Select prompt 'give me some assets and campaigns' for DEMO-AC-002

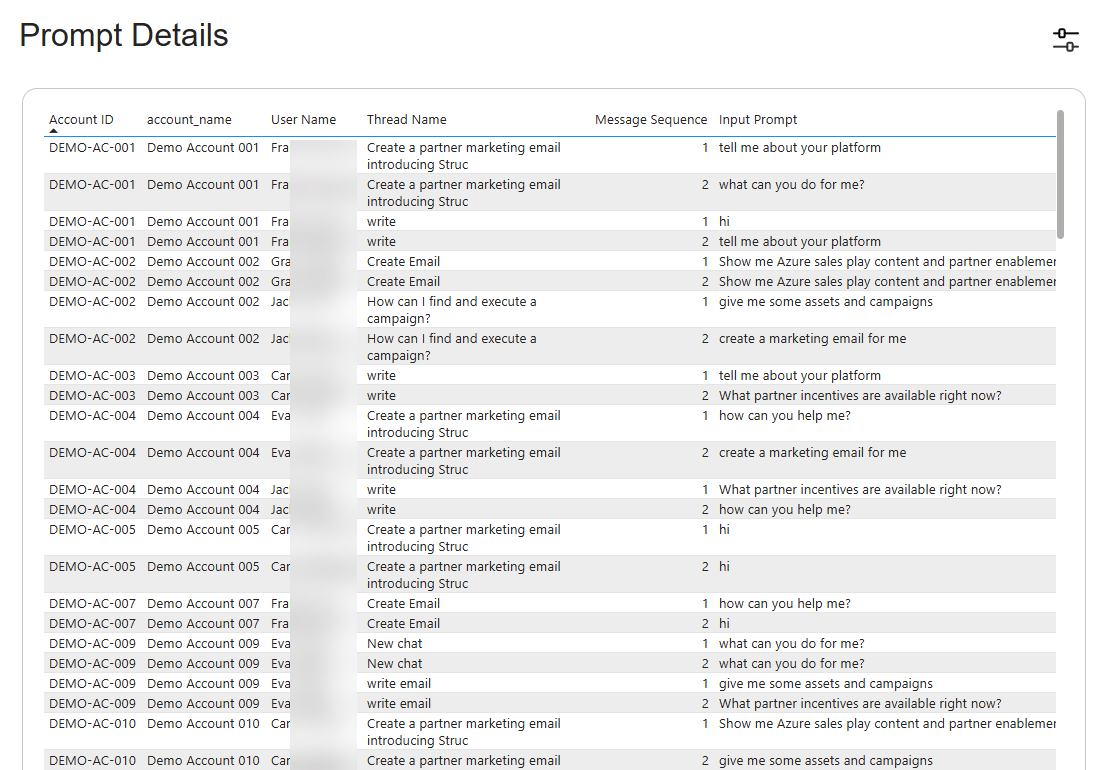coord(826,301)
